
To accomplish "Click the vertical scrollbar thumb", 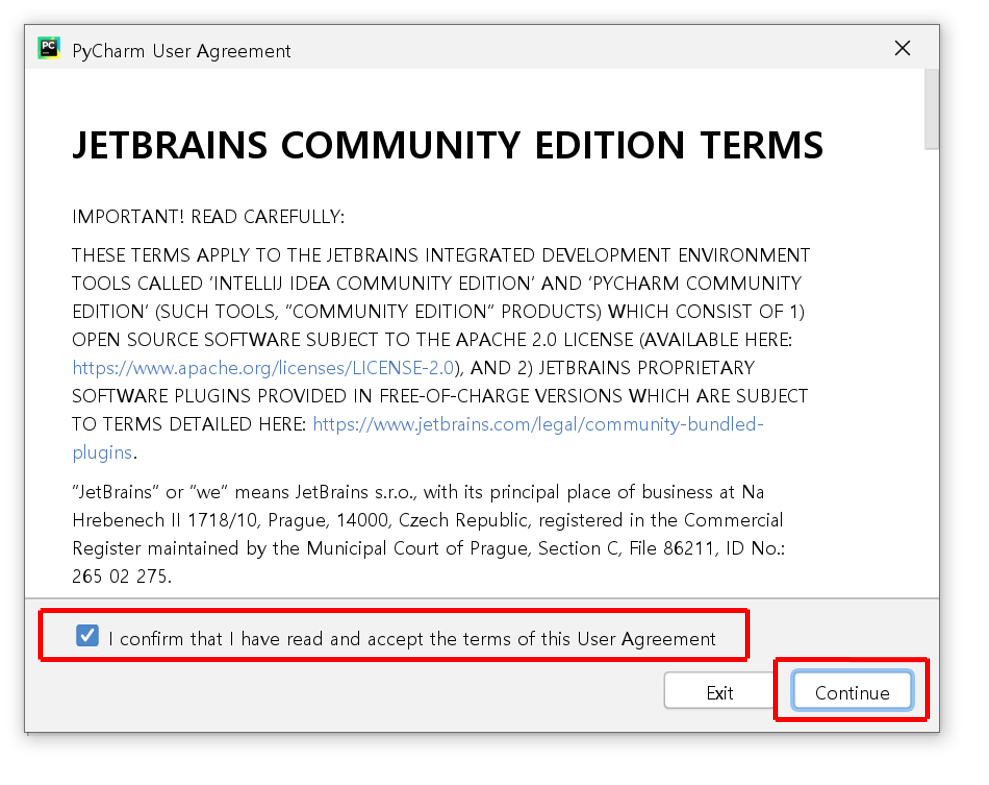I will click(931, 109).
